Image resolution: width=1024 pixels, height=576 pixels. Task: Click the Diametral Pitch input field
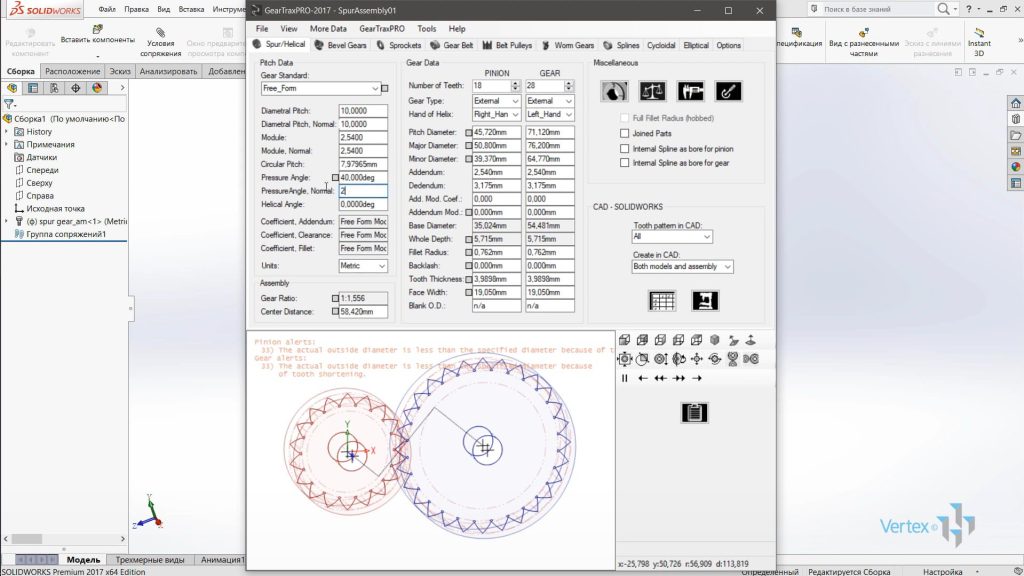(362, 111)
